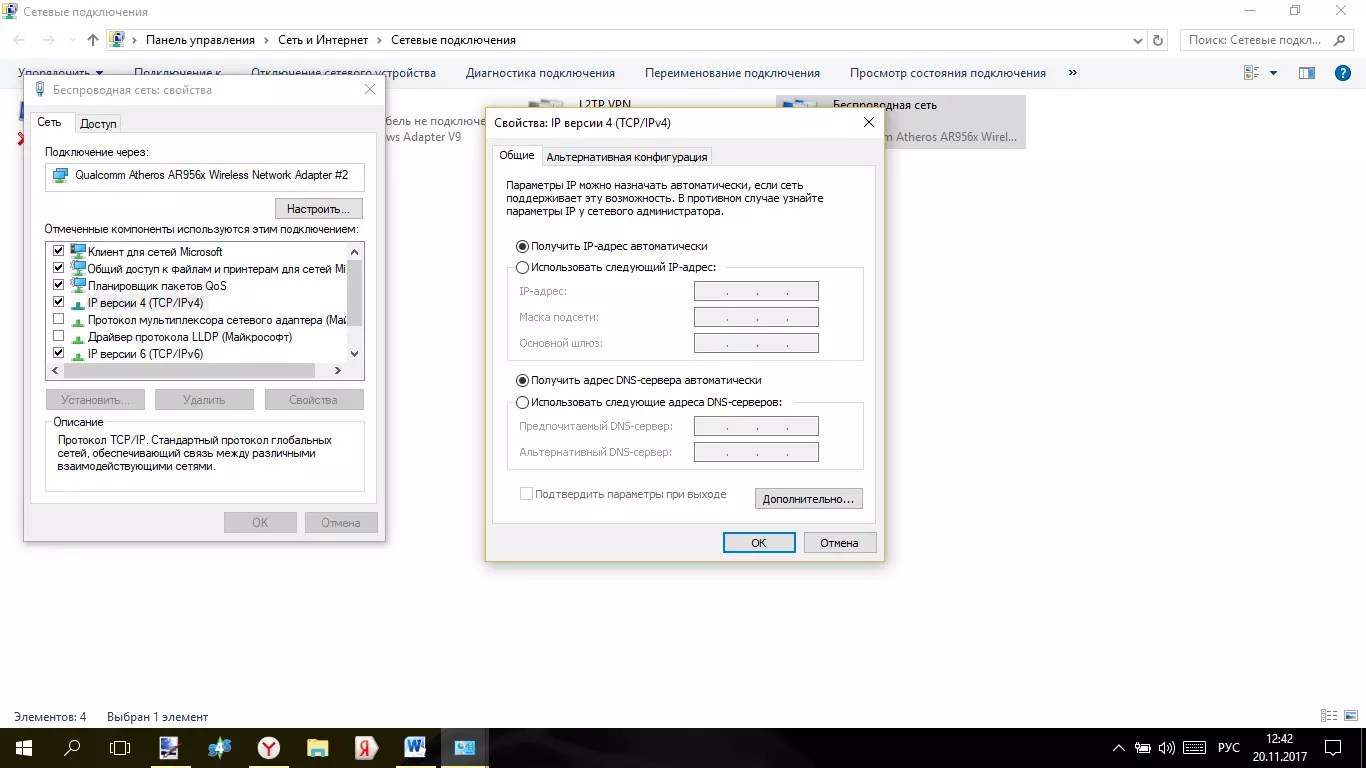Select 'Использовать следующие адреса DNS-серверов' option
The width and height of the screenshot is (1366, 768).
coord(522,402)
